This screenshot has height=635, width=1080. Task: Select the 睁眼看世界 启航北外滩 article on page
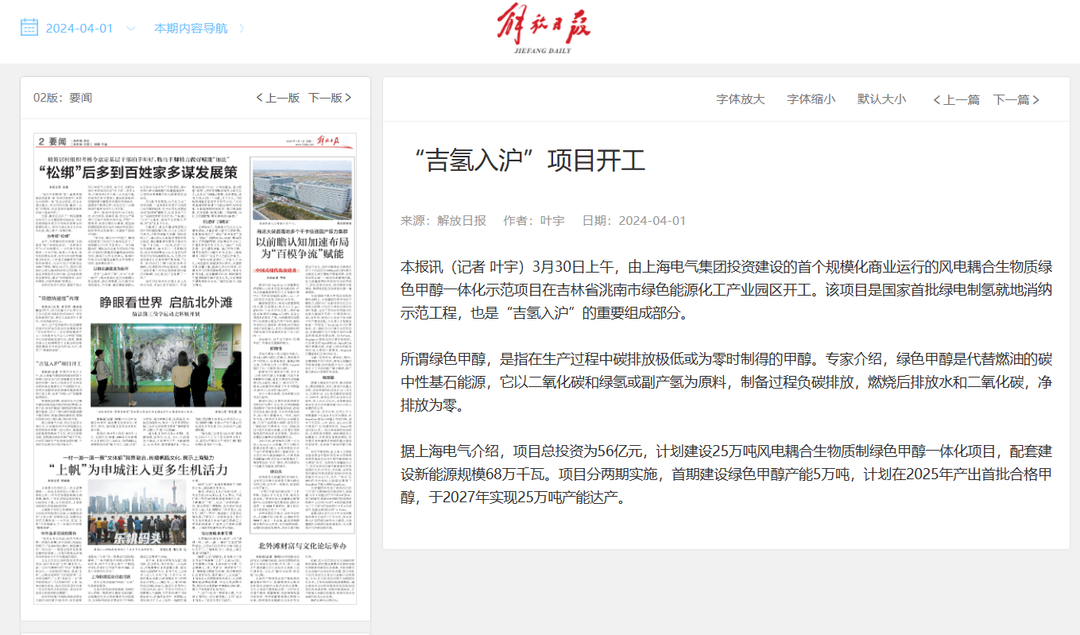click(166, 302)
